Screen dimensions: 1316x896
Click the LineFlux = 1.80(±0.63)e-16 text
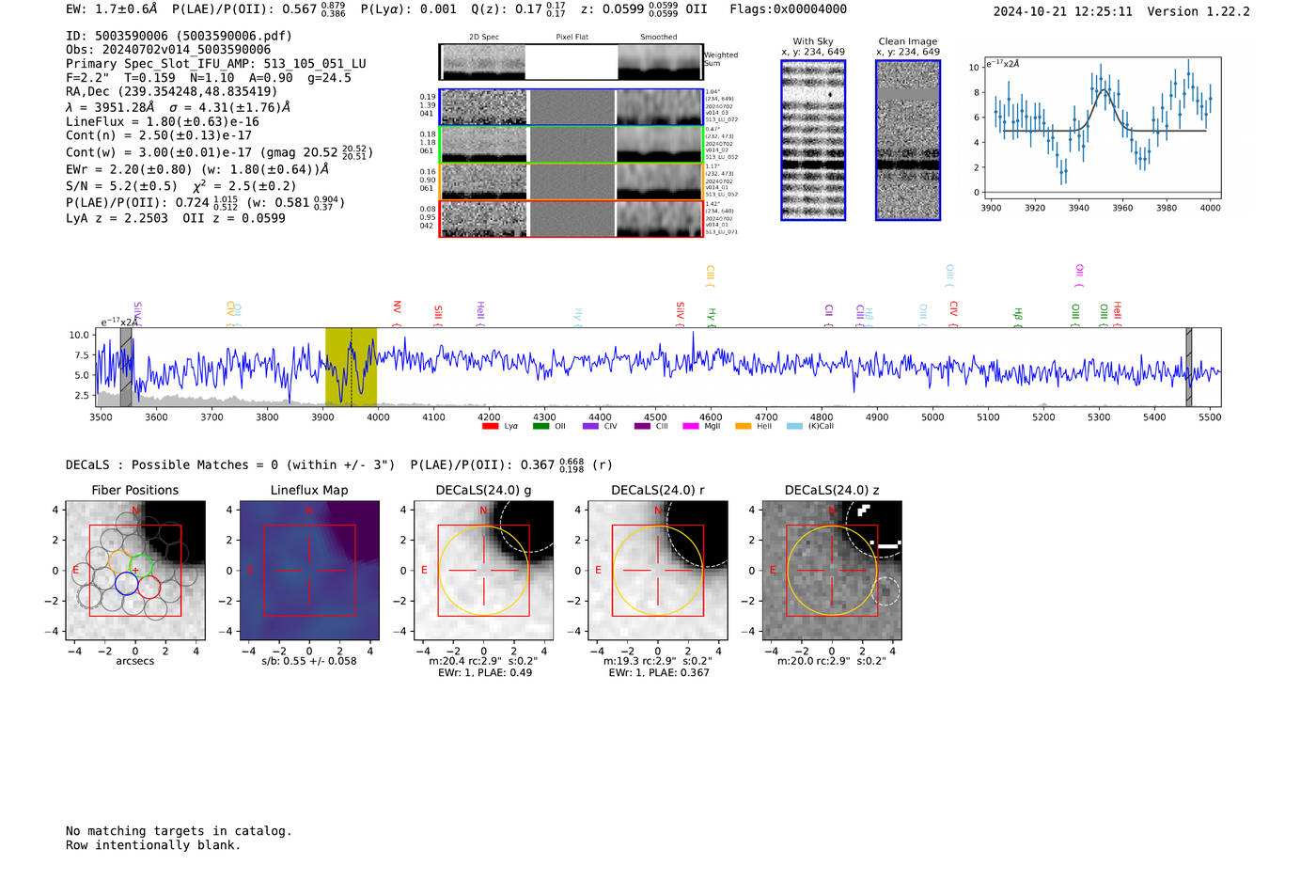point(163,122)
